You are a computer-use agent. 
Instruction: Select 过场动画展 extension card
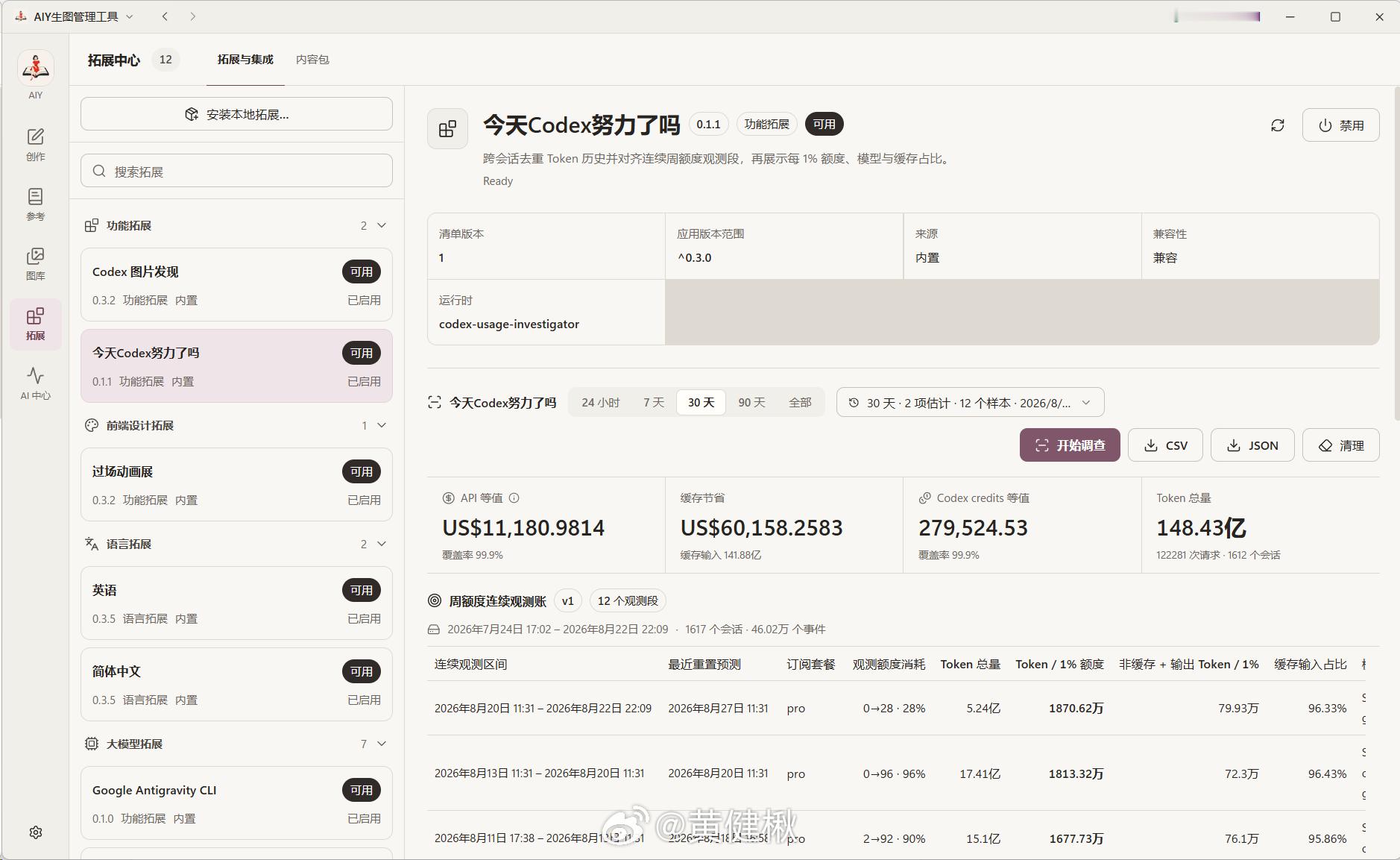[x=236, y=485]
